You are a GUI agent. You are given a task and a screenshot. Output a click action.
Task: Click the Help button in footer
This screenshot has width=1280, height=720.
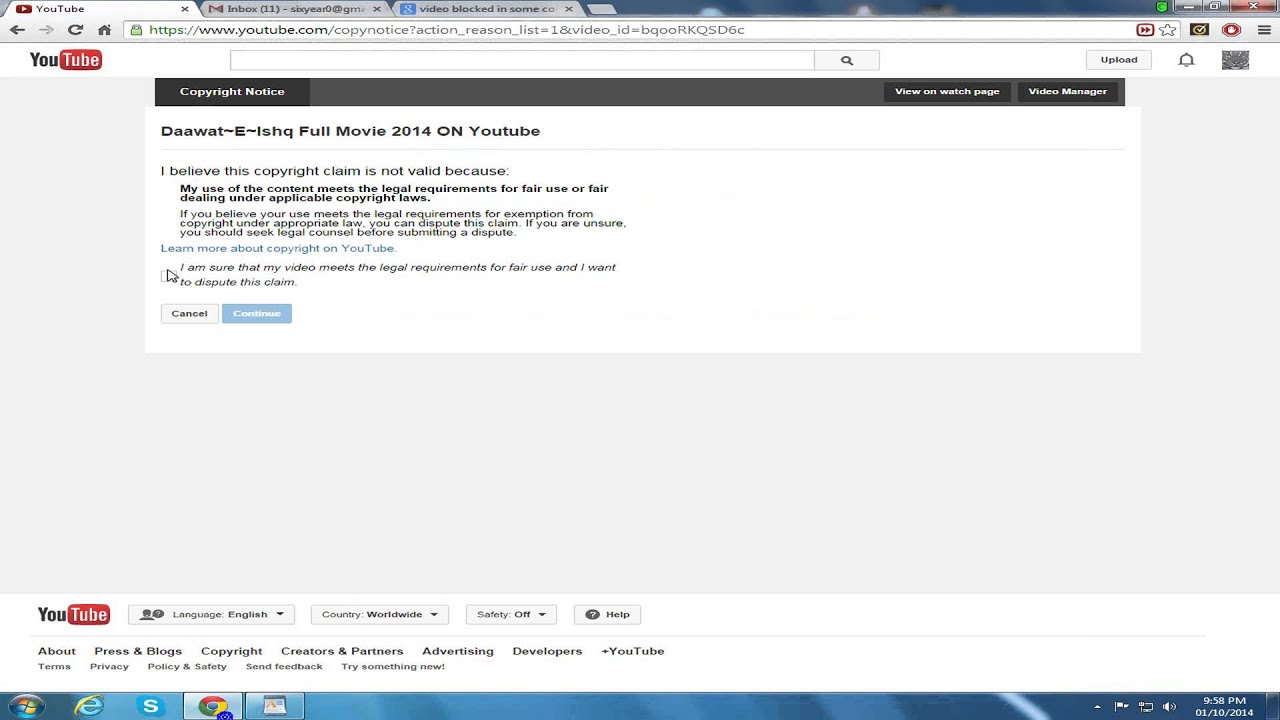[x=607, y=615]
